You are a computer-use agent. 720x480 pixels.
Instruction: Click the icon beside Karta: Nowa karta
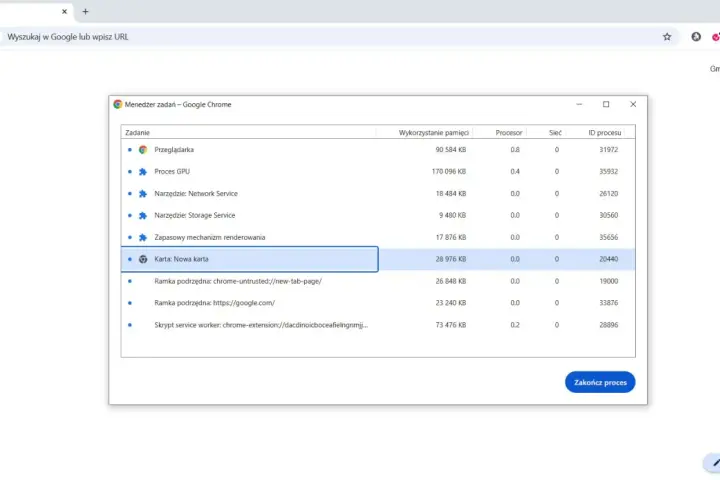[x=143, y=259]
